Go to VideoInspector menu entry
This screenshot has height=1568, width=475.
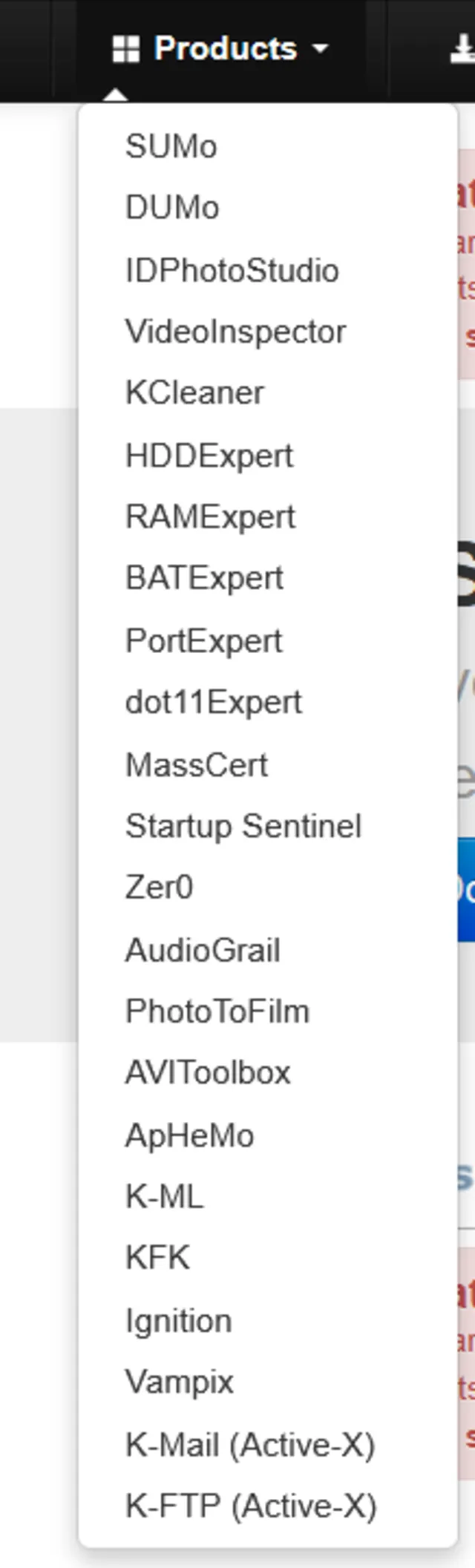pyautogui.click(x=235, y=332)
